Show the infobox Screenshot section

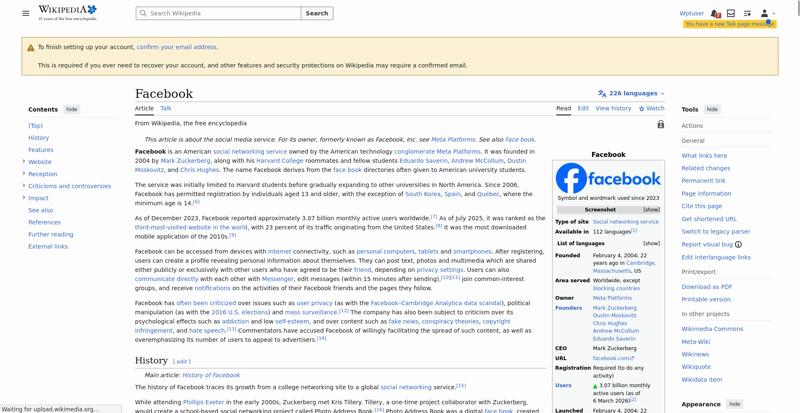pos(651,210)
